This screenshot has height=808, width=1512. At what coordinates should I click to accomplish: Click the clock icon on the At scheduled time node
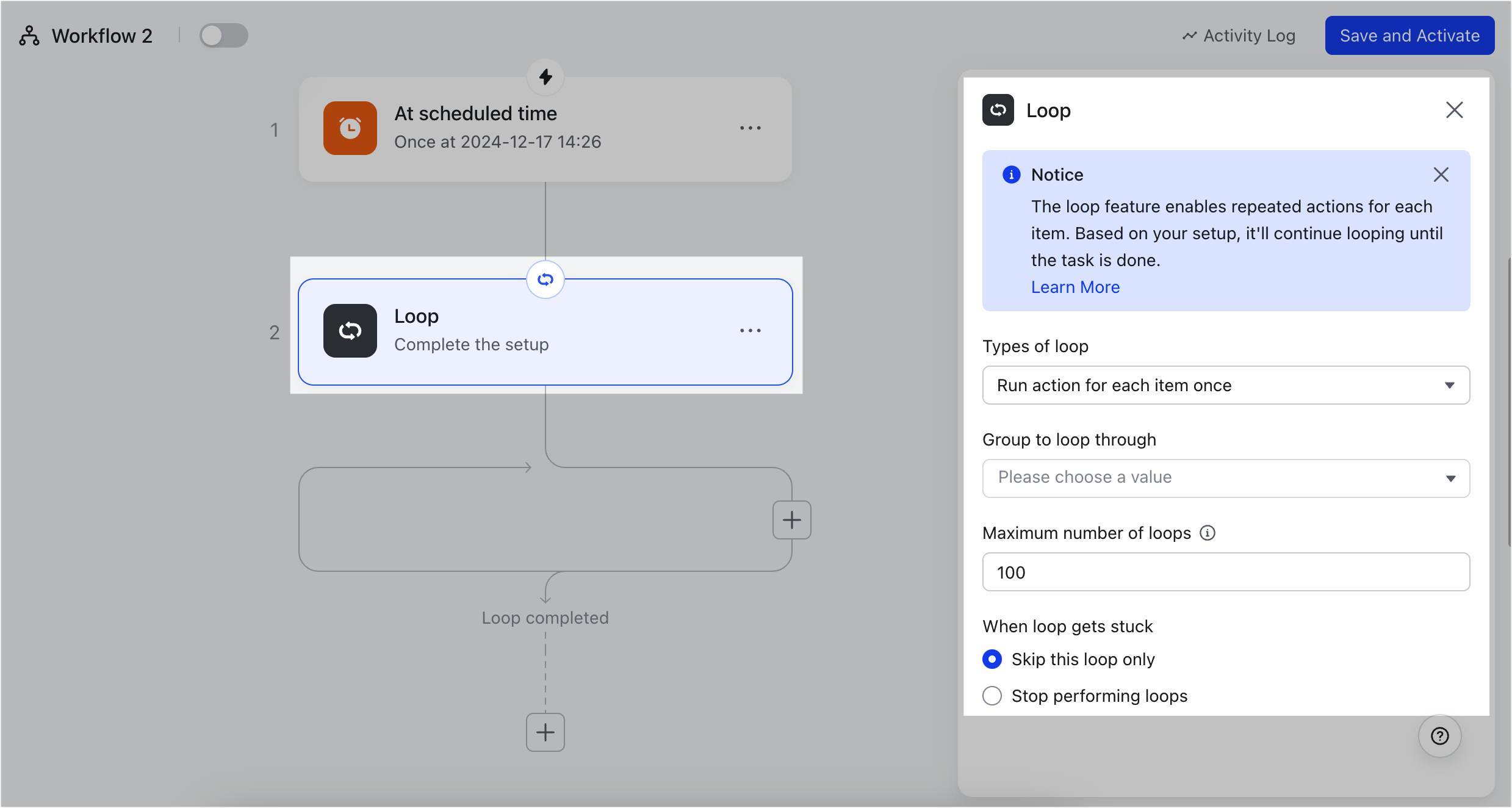pos(350,128)
